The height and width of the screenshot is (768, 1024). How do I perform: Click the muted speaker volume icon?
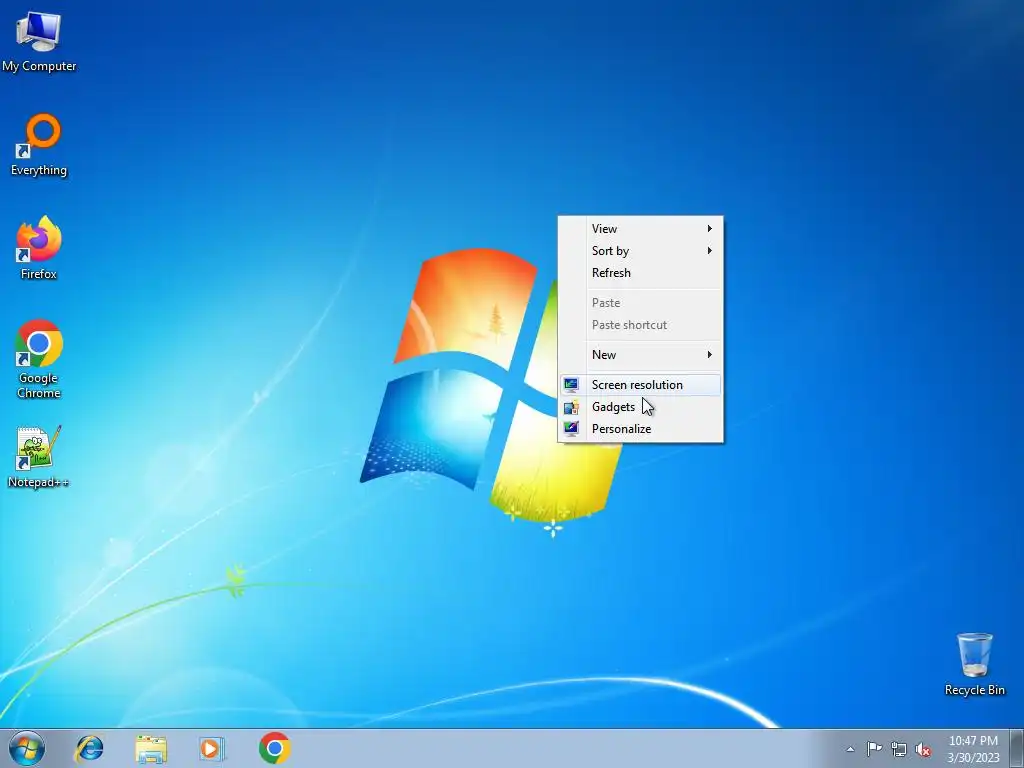[923, 749]
